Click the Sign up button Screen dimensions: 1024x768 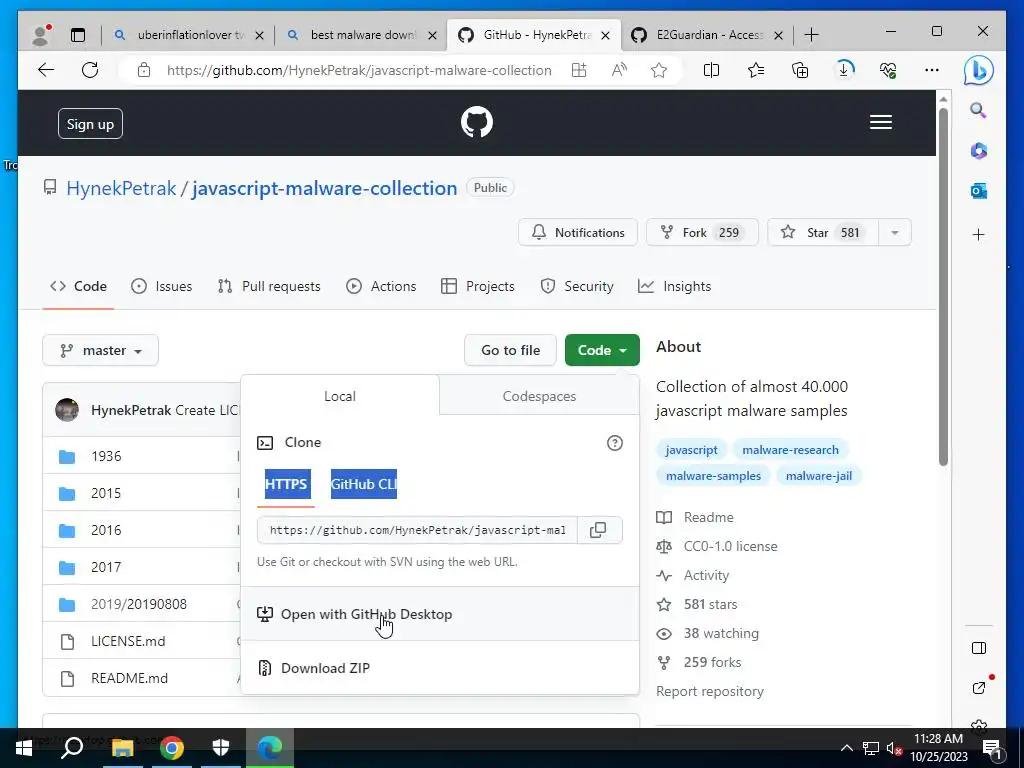coord(90,124)
